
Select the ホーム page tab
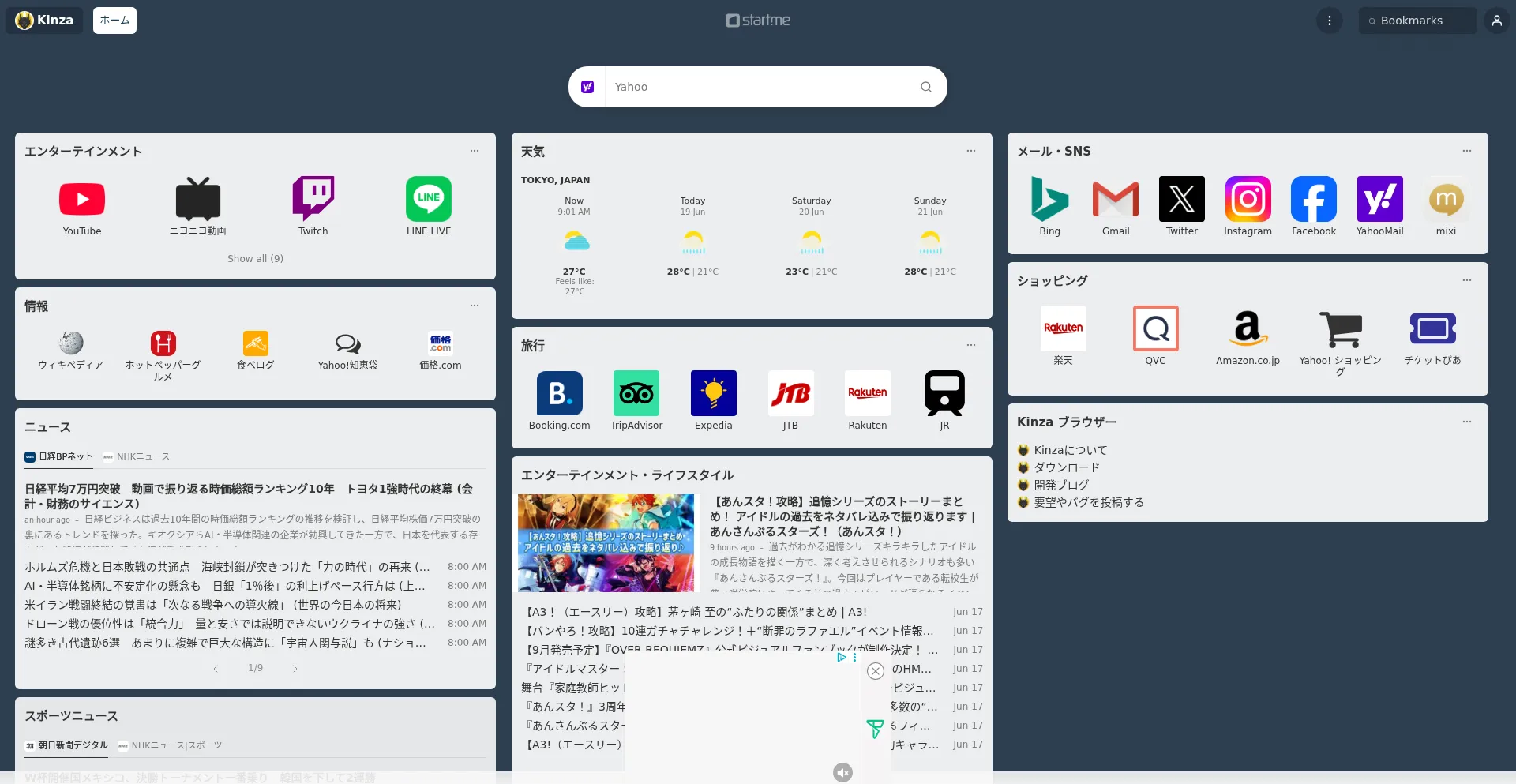[x=114, y=21]
